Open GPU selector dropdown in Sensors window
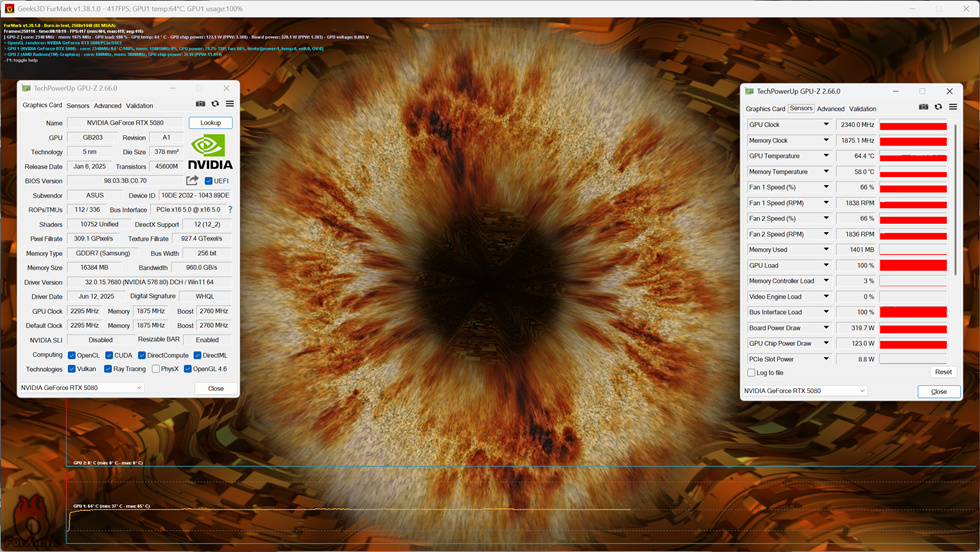Viewport: 980px width, 552px height. pyautogui.click(x=805, y=391)
